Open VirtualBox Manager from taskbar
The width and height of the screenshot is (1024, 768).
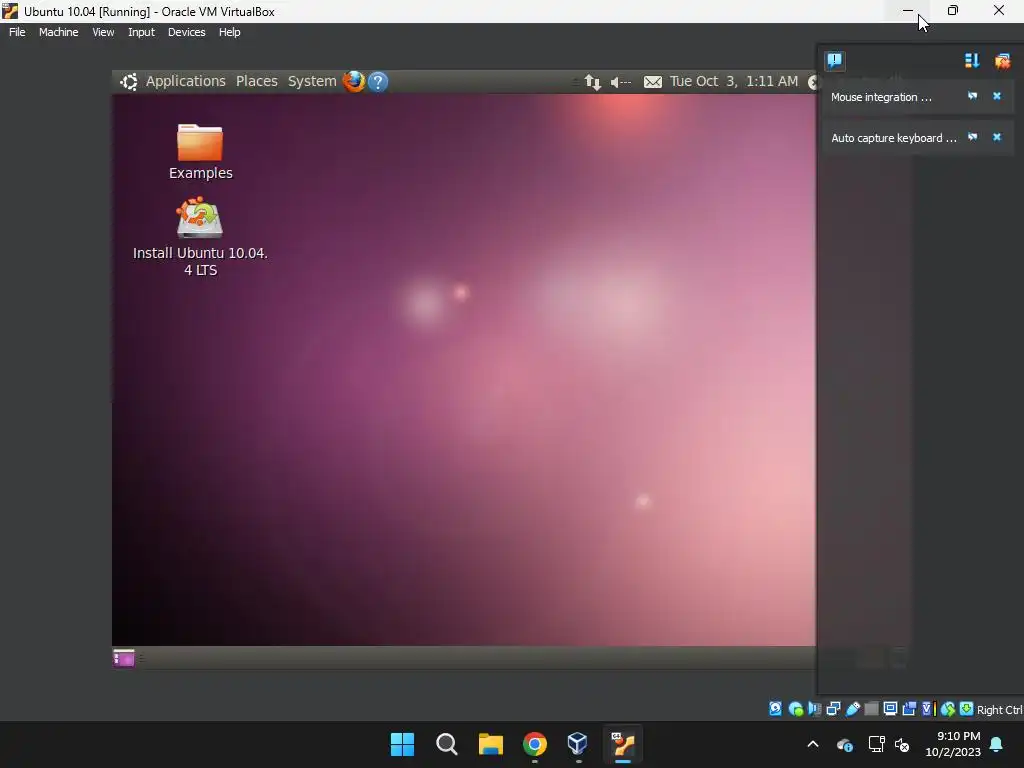(x=577, y=743)
